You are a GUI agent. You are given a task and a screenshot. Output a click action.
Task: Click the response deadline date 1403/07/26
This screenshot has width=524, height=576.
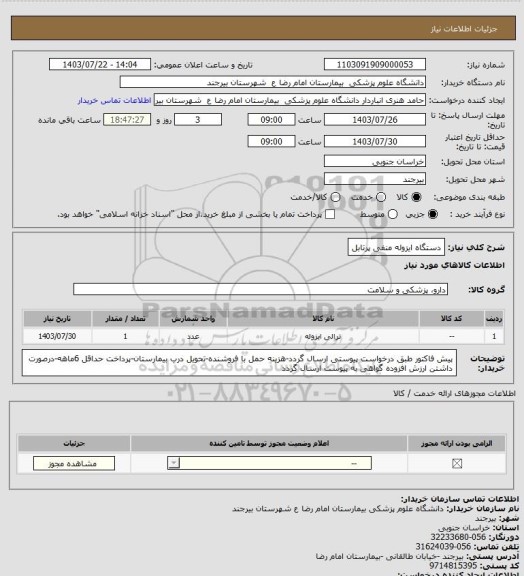(x=375, y=120)
